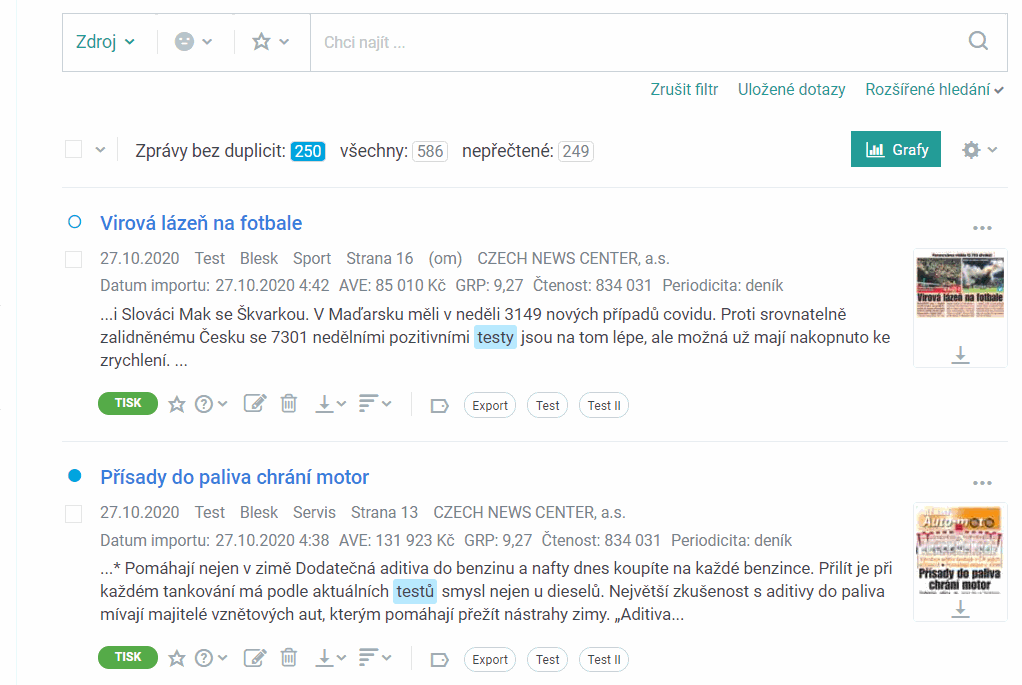The height and width of the screenshot is (685, 1022).
Task: Click tag icon on Přísady do paliva article
Action: click(x=440, y=660)
